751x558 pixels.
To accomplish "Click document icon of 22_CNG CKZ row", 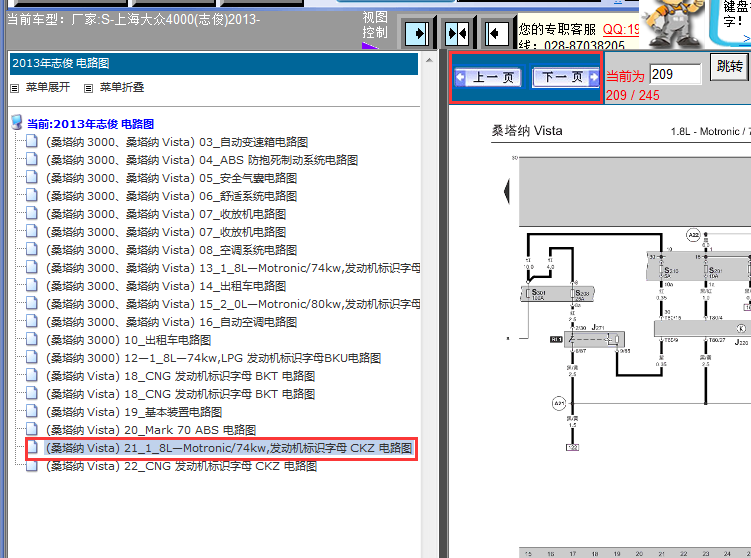I will 32,465.
